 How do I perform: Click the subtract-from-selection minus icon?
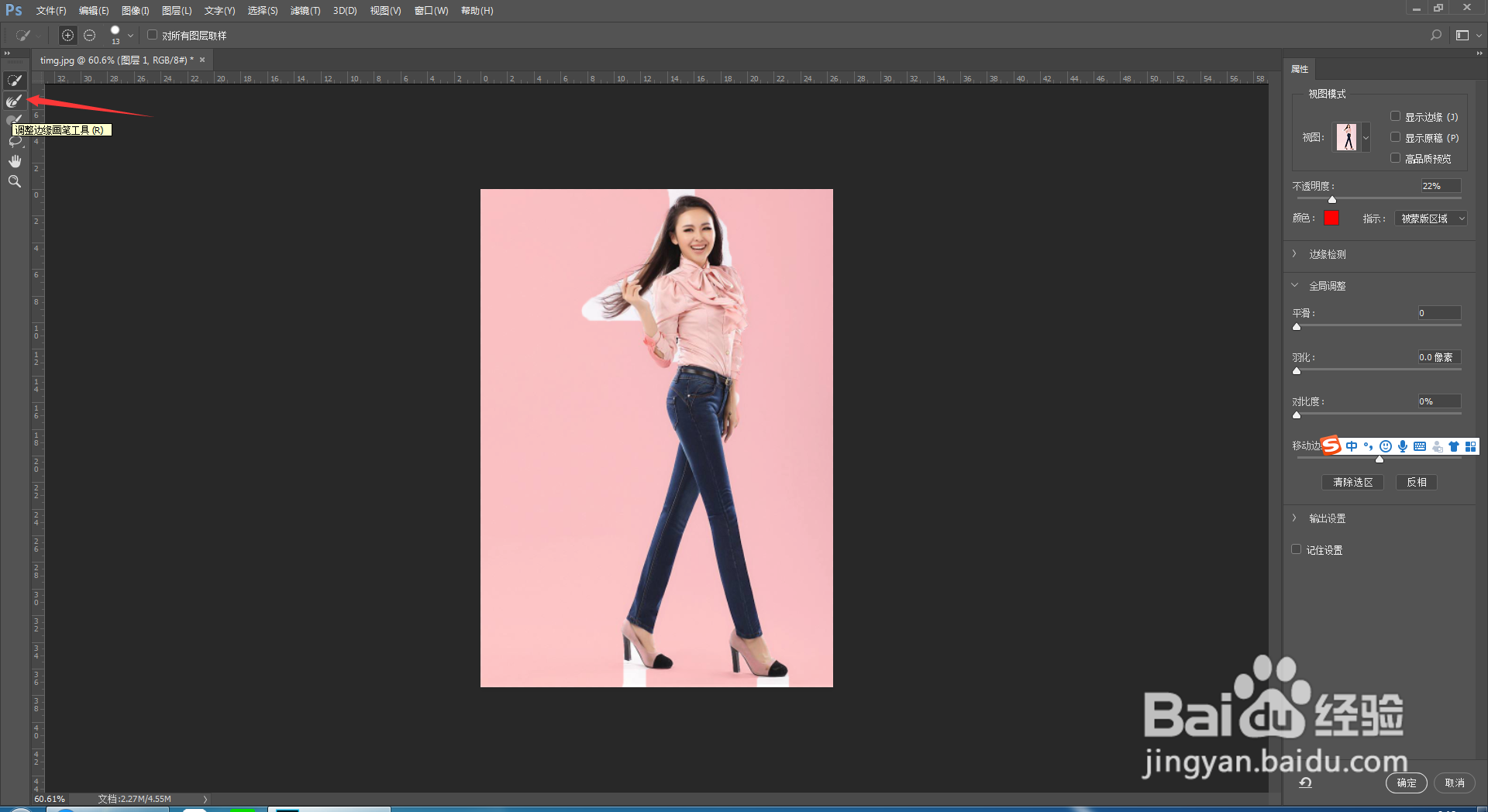90,36
